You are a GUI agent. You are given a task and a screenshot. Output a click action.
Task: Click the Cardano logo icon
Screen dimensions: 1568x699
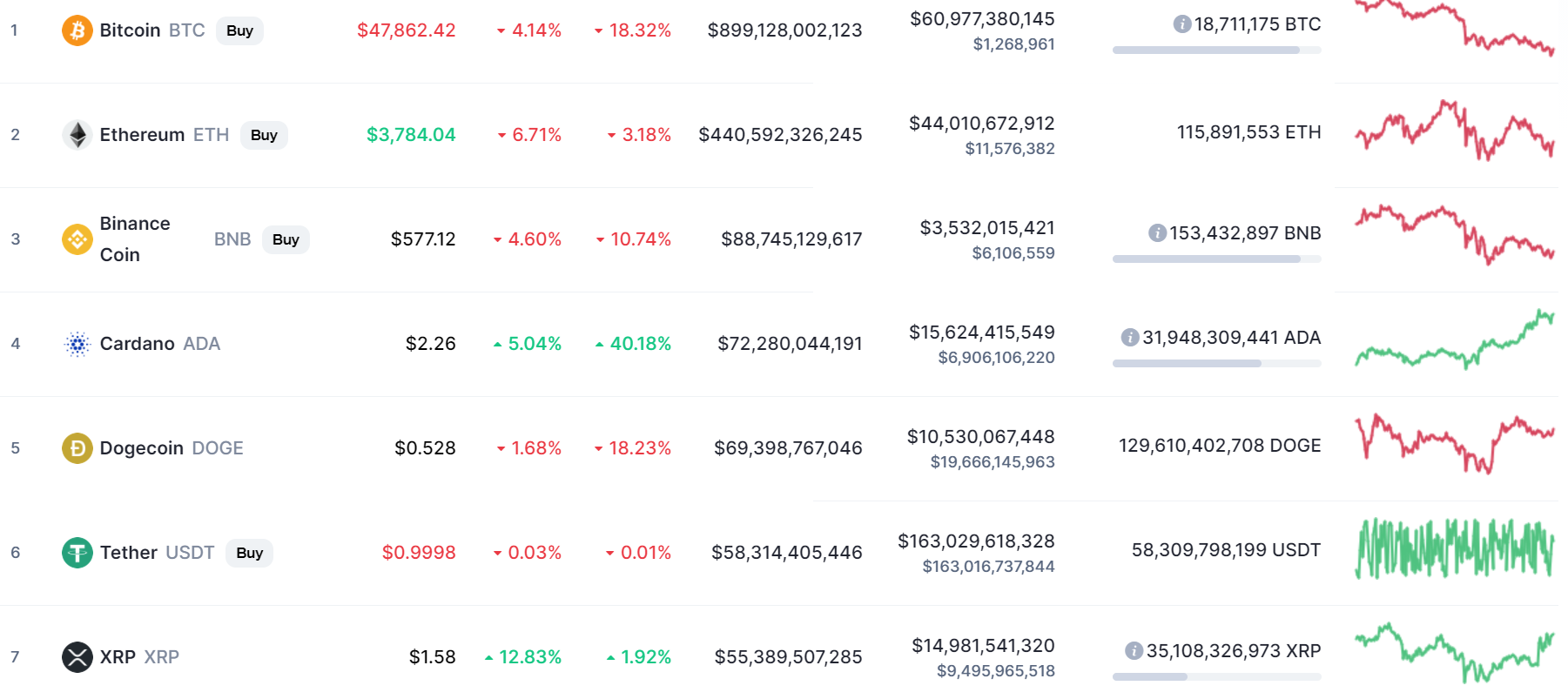point(77,344)
